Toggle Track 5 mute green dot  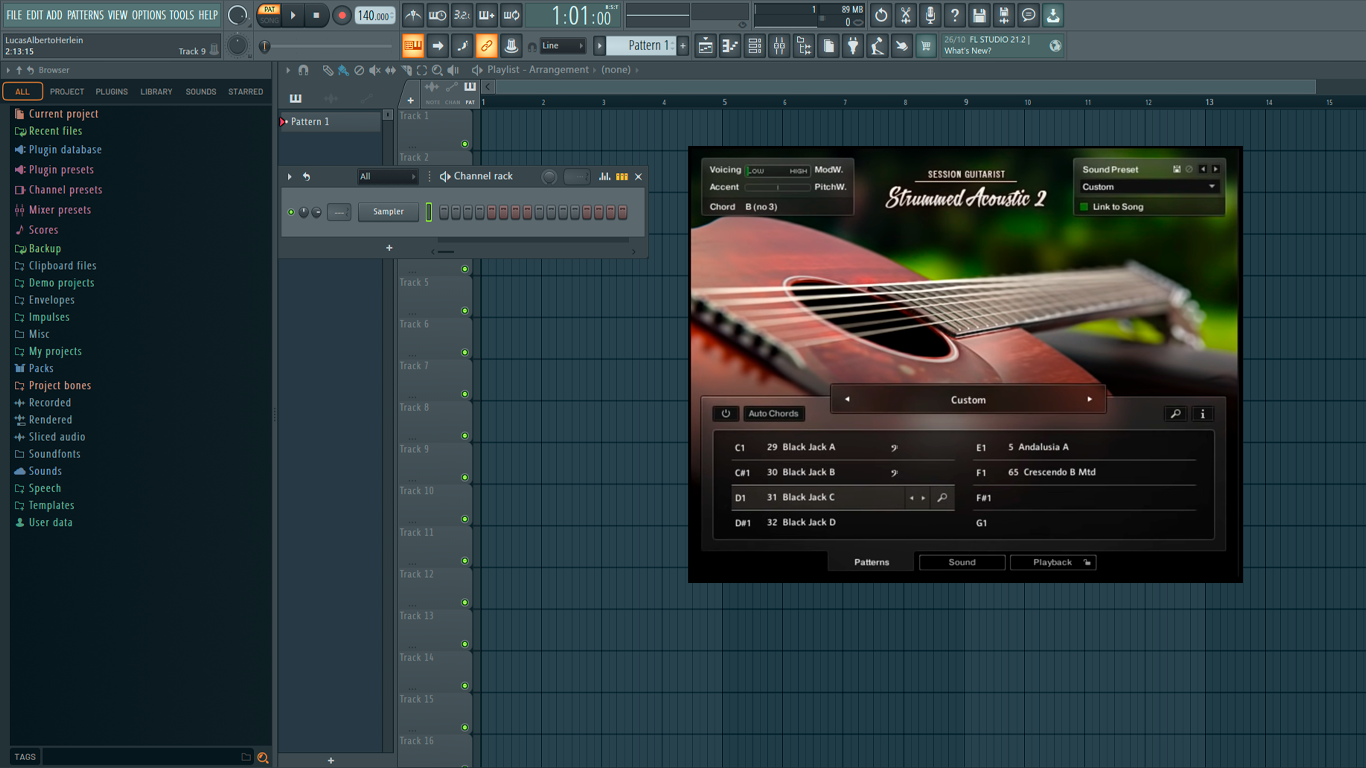465,311
